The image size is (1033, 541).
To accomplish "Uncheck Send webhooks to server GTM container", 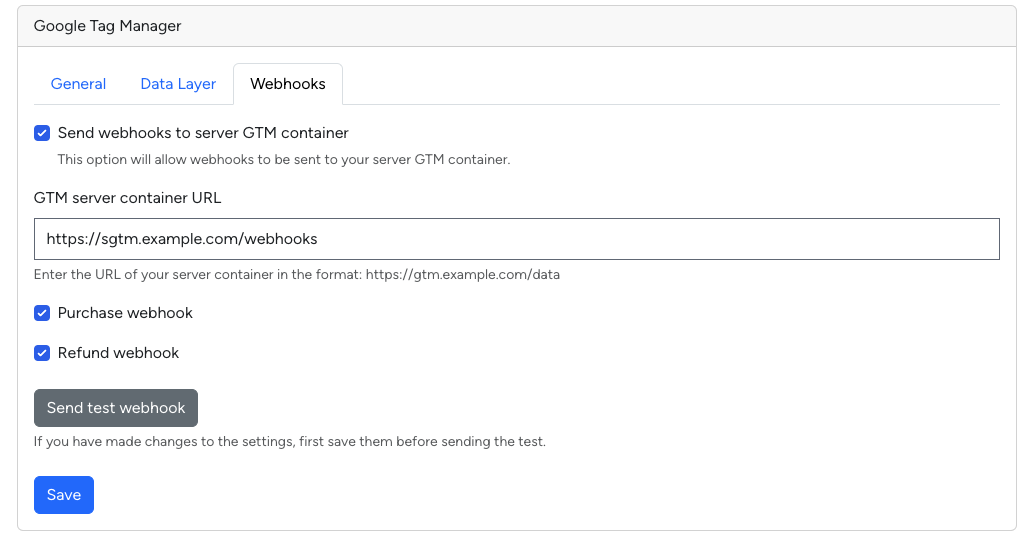I will [42, 133].
